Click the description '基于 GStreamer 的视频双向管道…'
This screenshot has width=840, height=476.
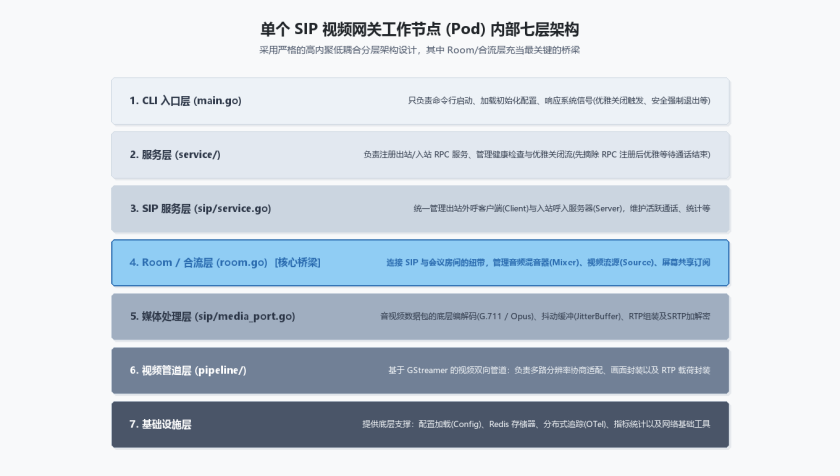(549, 371)
